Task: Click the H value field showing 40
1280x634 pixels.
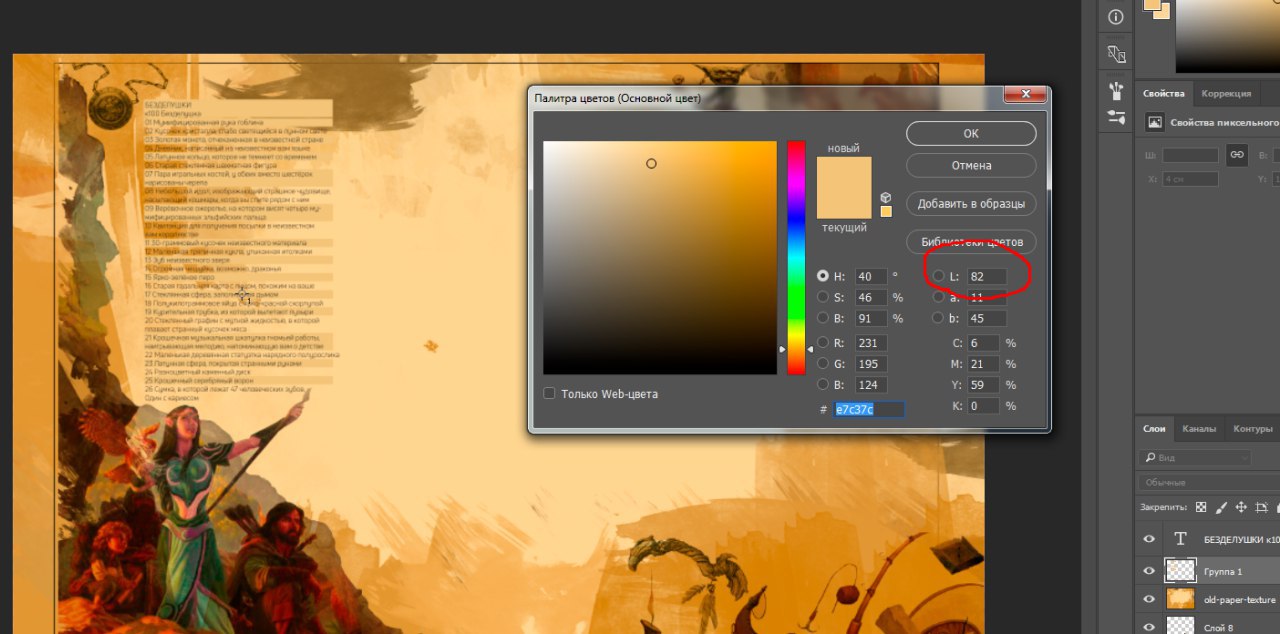Action: [871, 276]
